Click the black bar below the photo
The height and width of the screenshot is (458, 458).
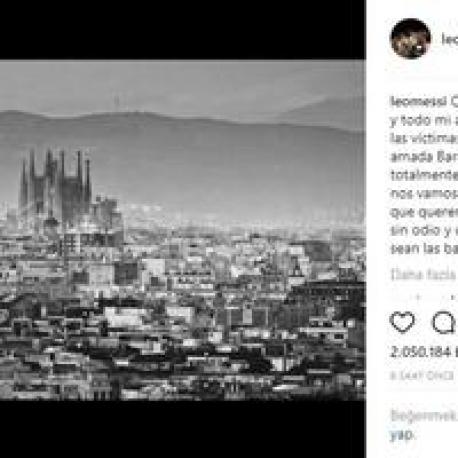[x=183, y=429]
